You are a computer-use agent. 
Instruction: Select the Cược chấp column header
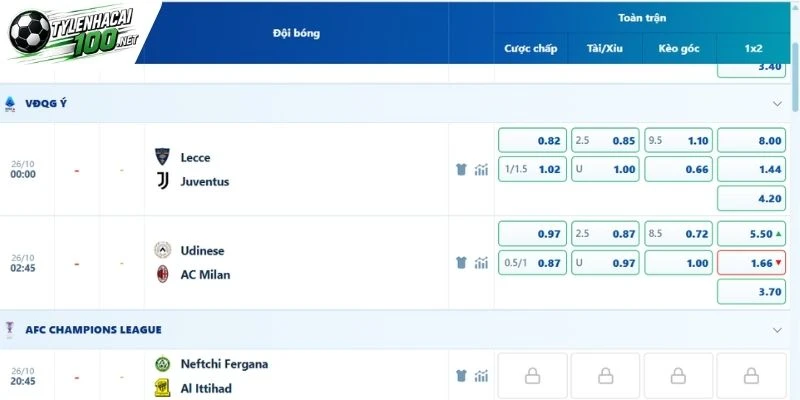531,48
